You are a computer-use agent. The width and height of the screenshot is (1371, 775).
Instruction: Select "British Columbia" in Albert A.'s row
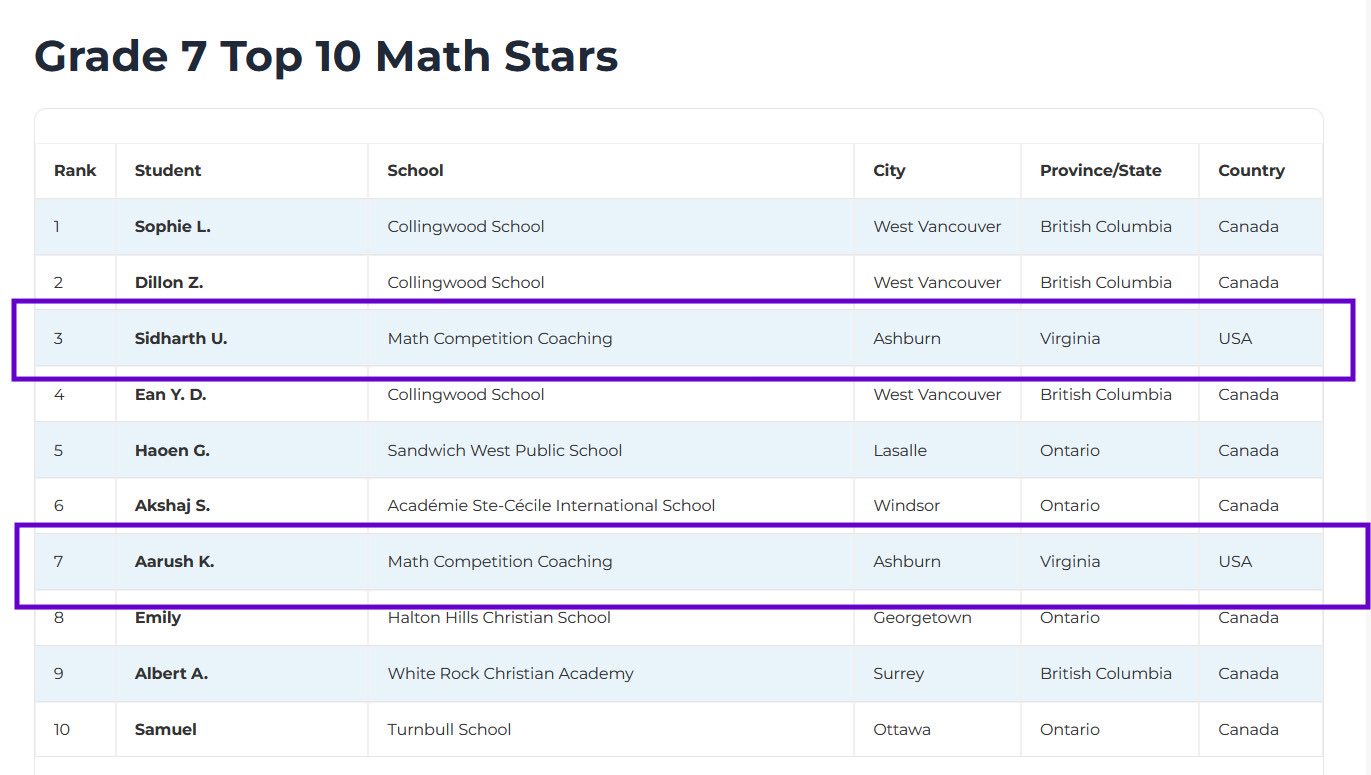(1106, 673)
